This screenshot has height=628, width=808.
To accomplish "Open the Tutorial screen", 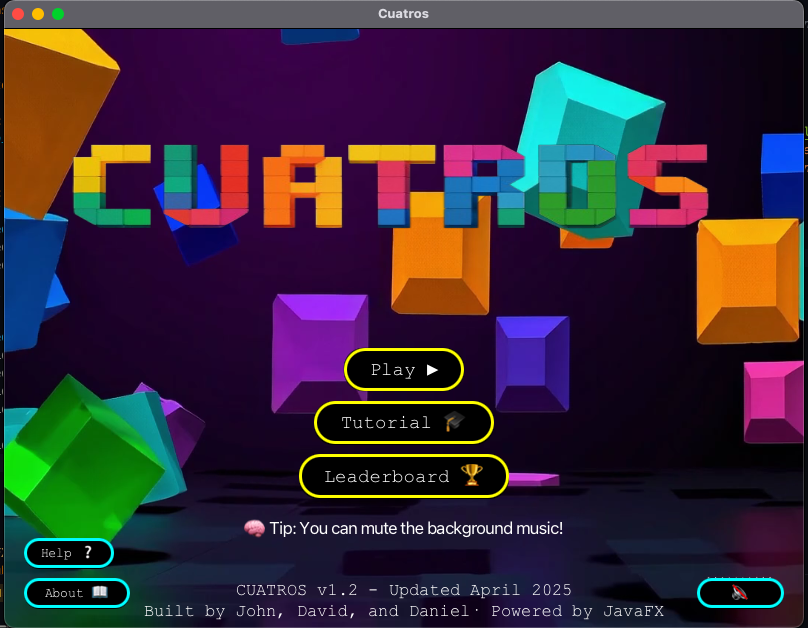I will [x=403, y=422].
